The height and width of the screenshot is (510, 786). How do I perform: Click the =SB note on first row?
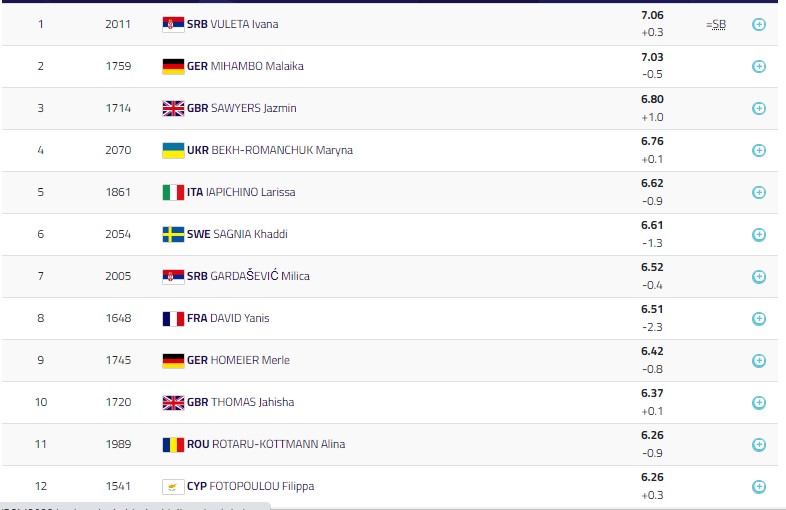click(x=715, y=24)
